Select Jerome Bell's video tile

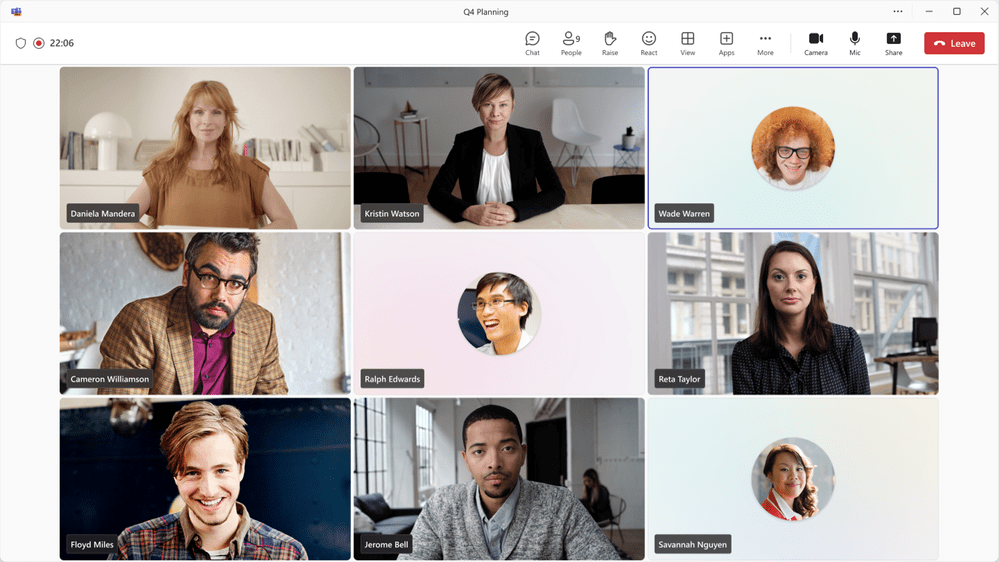click(x=499, y=479)
